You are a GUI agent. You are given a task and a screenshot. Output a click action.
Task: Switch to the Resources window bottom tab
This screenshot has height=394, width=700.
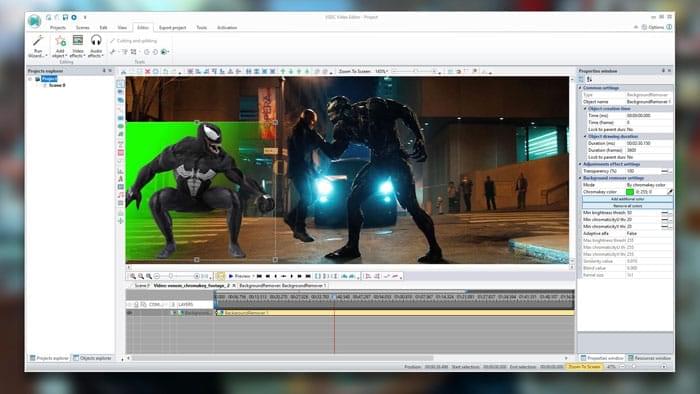650,358
